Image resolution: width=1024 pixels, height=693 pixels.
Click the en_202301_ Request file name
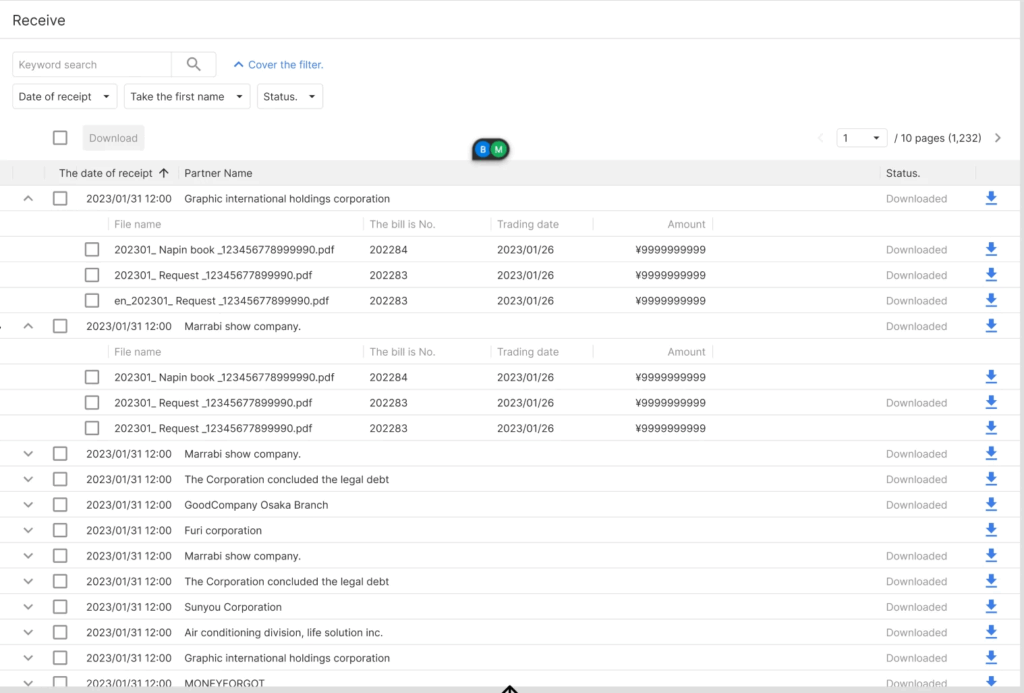pos(221,300)
